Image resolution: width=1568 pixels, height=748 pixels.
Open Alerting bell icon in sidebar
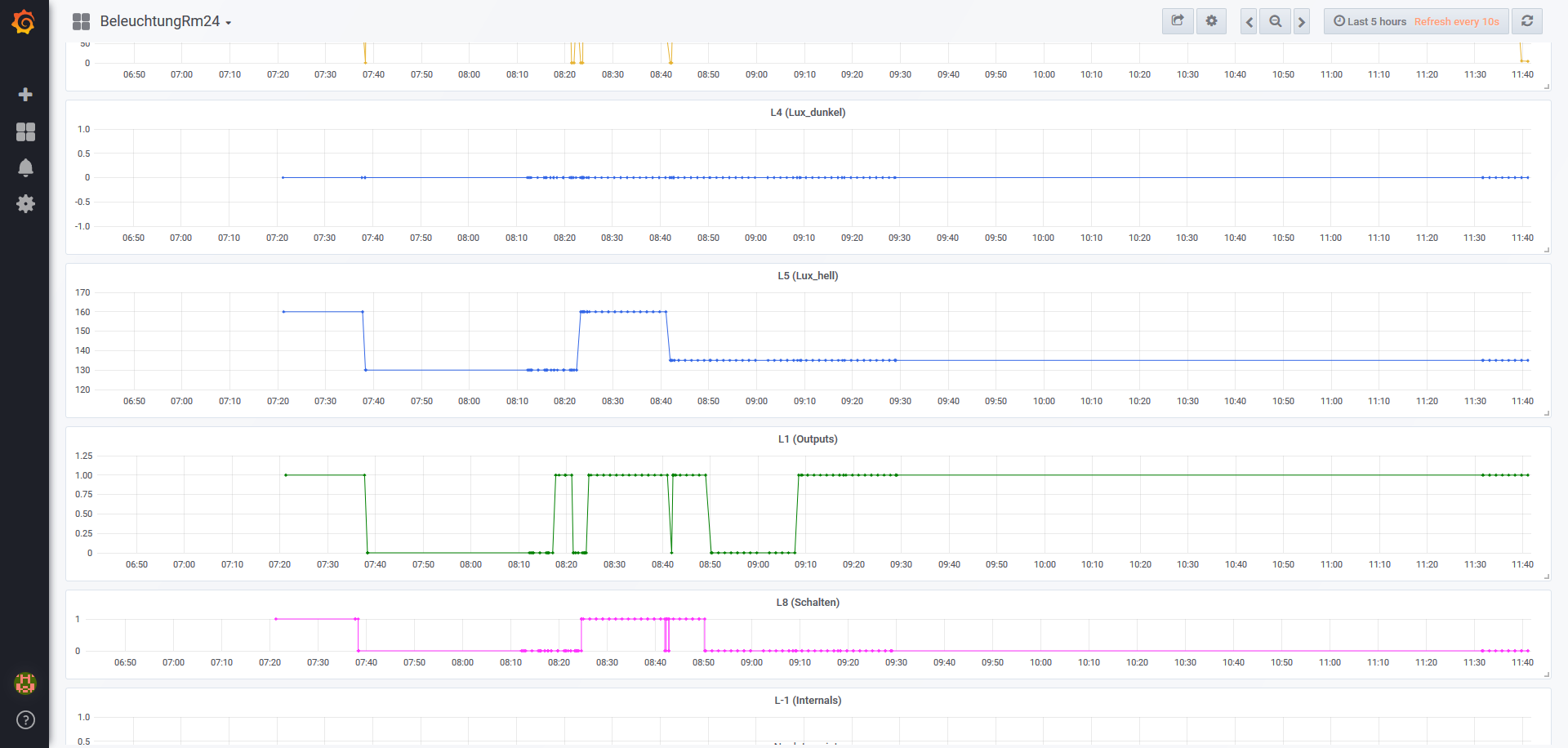click(25, 167)
